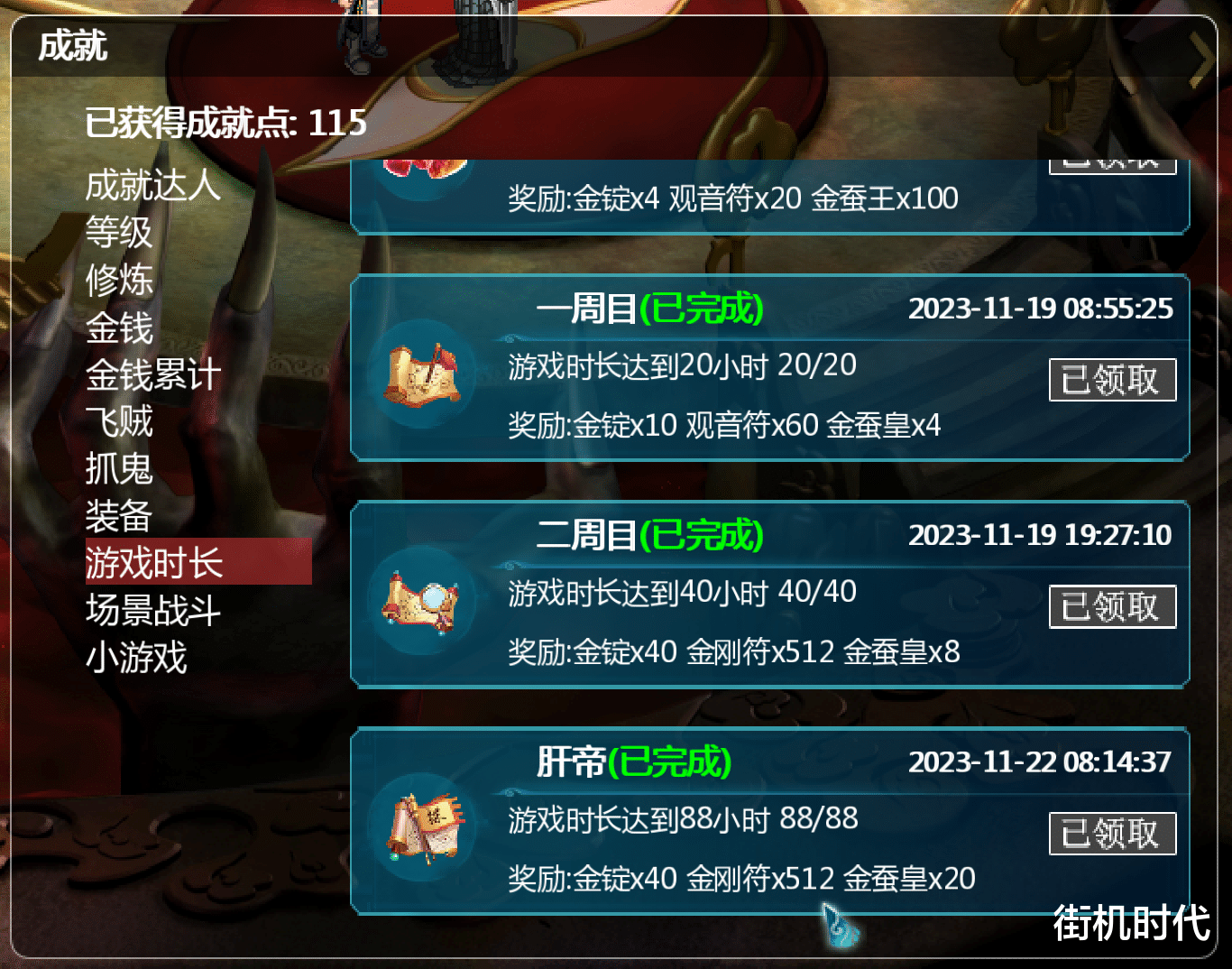Select the 金钱 category

[119, 328]
